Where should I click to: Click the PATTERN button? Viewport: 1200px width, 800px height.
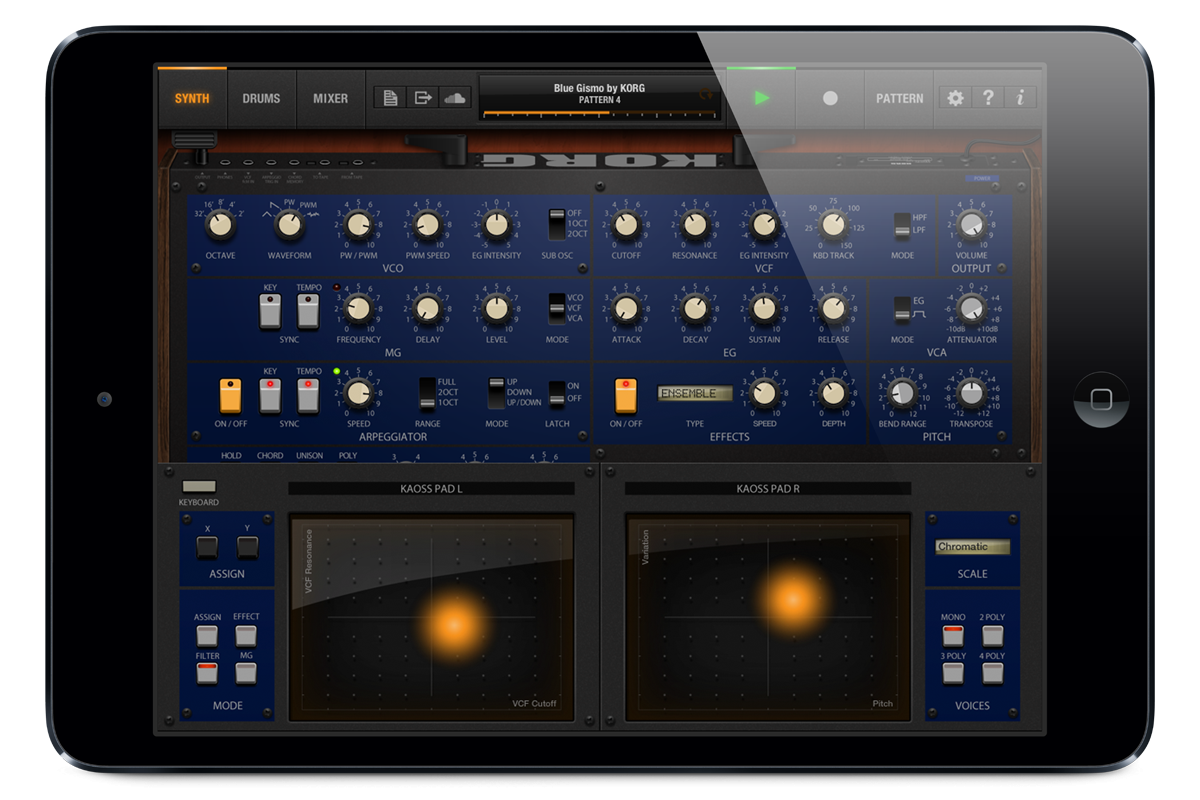pyautogui.click(x=899, y=98)
